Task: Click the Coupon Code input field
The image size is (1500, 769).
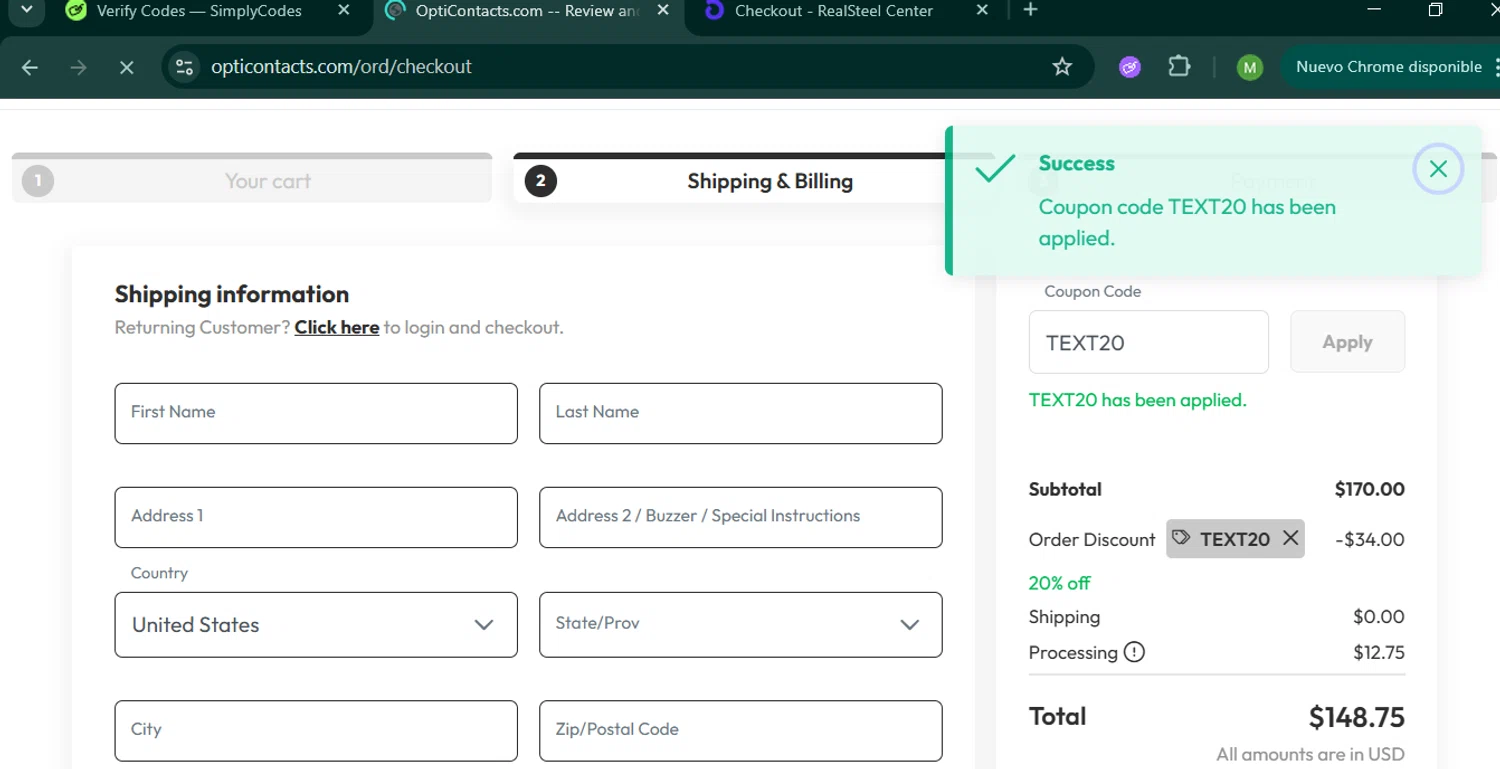Action: [1148, 342]
